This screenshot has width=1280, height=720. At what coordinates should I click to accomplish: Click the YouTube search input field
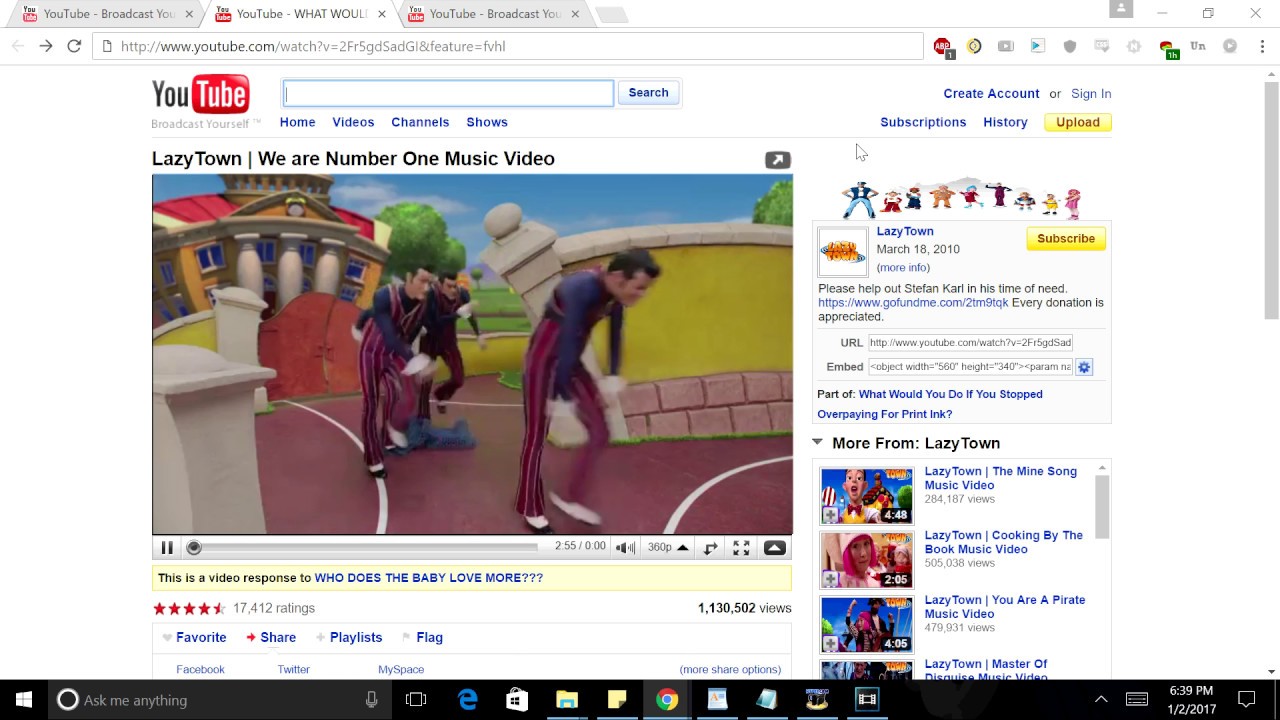tap(448, 93)
